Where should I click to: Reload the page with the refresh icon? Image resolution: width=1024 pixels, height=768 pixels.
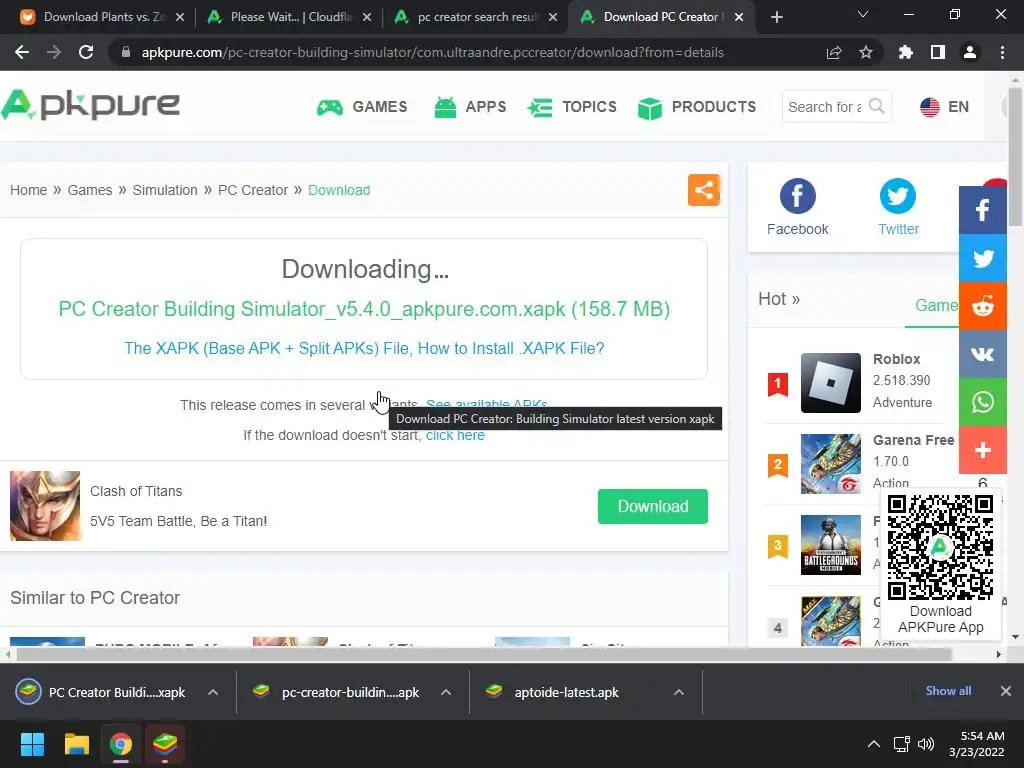pos(86,52)
